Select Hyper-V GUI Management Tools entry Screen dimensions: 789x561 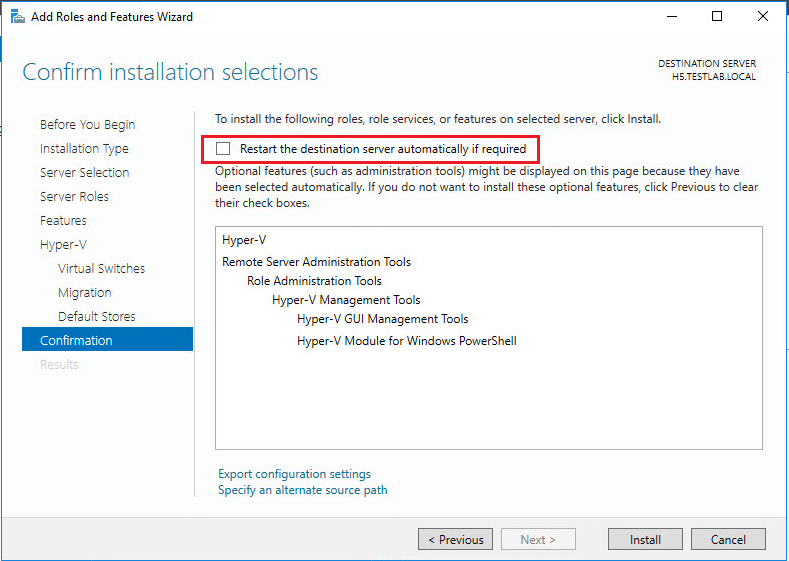tap(382, 319)
